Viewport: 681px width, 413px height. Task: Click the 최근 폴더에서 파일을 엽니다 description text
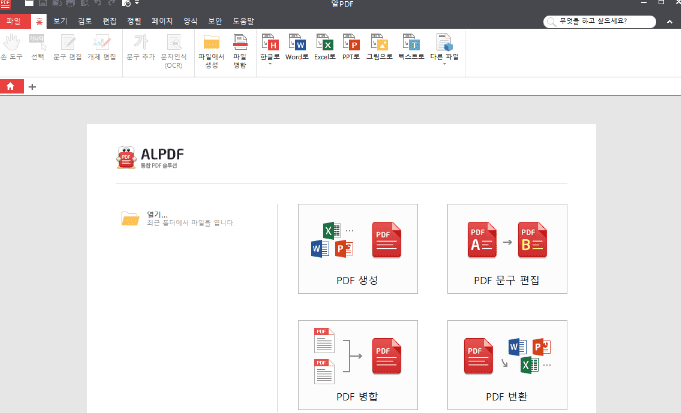190,223
